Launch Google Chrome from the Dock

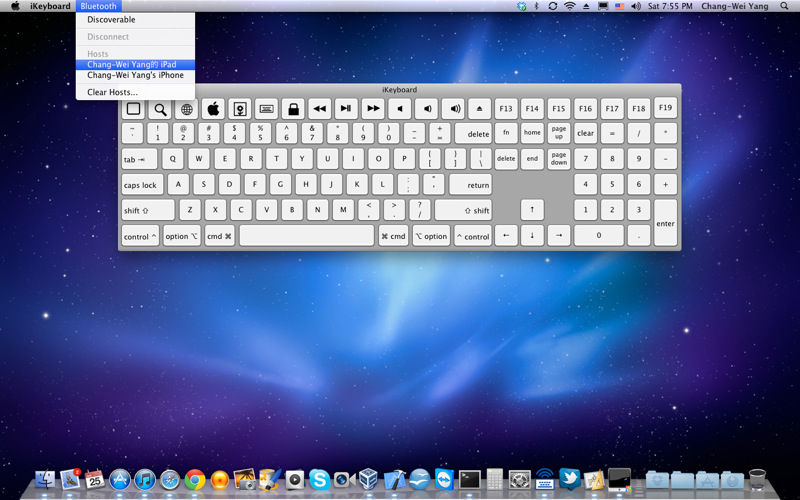click(x=195, y=480)
